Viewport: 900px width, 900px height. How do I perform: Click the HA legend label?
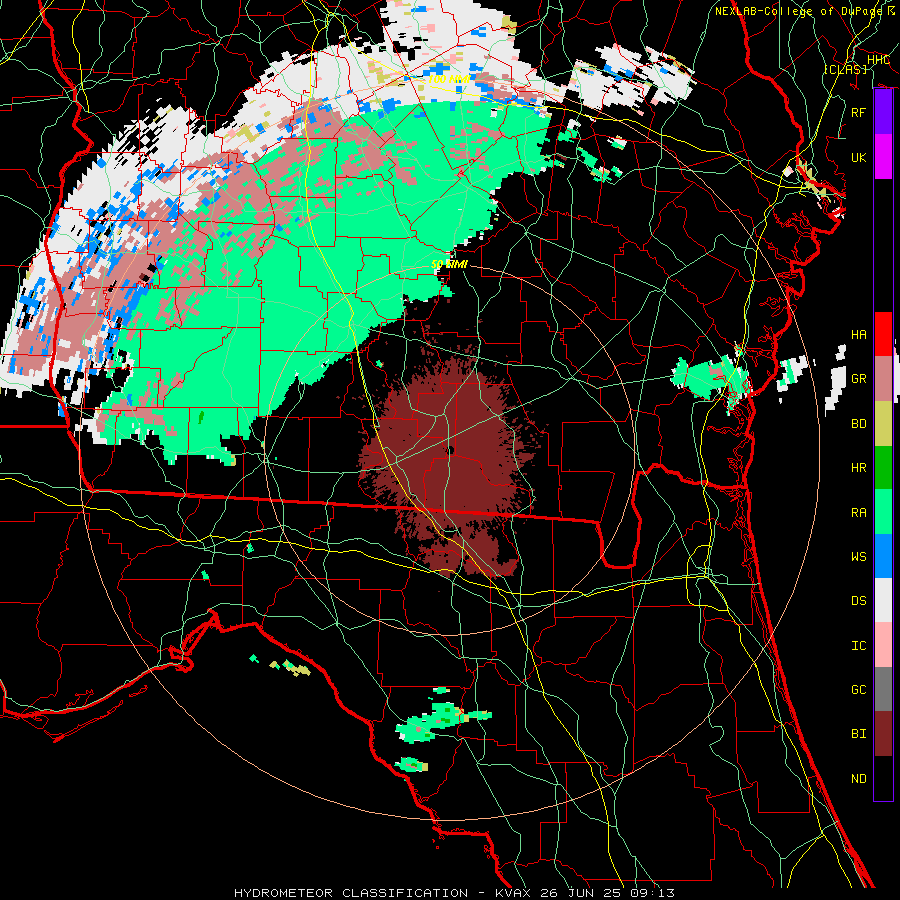[x=858, y=334]
